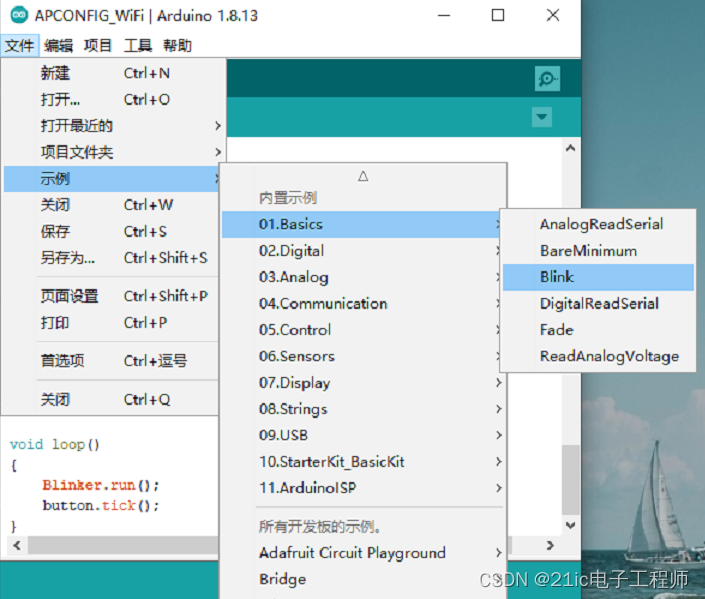Viewport: 705px width, 599px height.
Task: Choose 关闭 with Ctrl+W shortcut
Action: coord(112,205)
